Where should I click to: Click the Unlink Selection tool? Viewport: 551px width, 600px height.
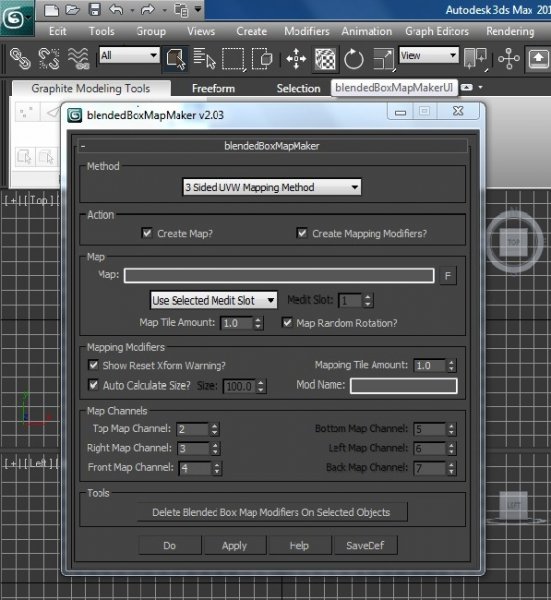pyautogui.click(x=49, y=59)
